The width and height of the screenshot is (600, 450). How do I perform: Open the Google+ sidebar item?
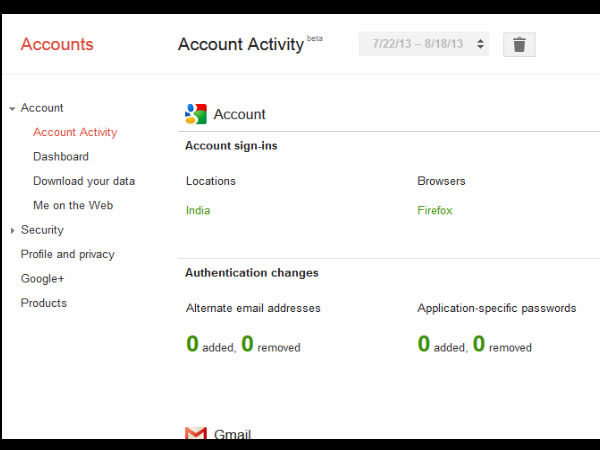pos(43,279)
